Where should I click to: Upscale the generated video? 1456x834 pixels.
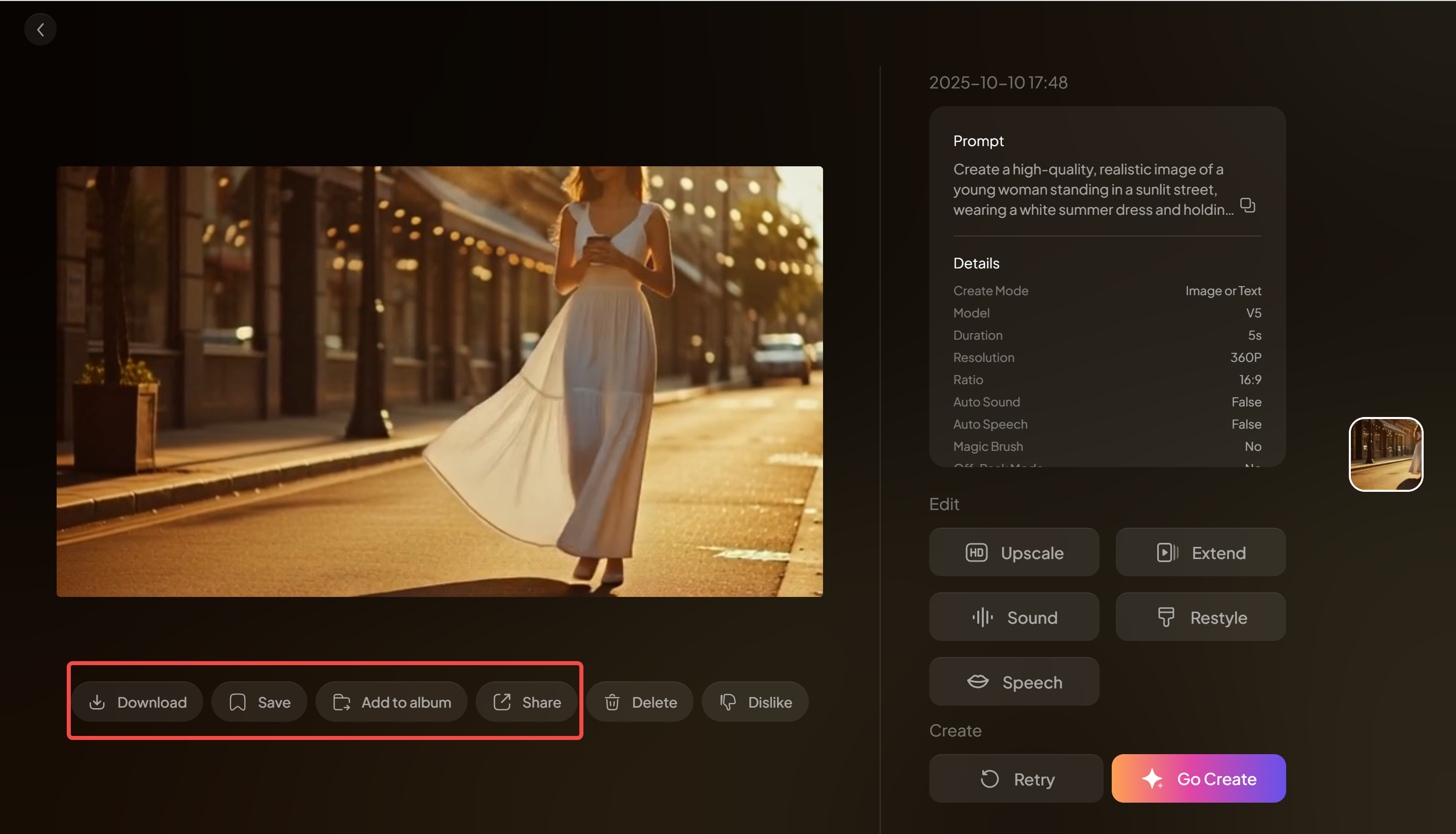pos(1014,552)
